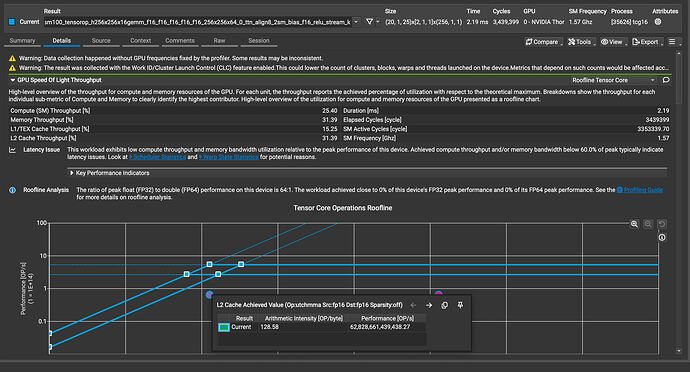Click the Latency Issue chart icon
The image size is (690, 372).
point(12,150)
